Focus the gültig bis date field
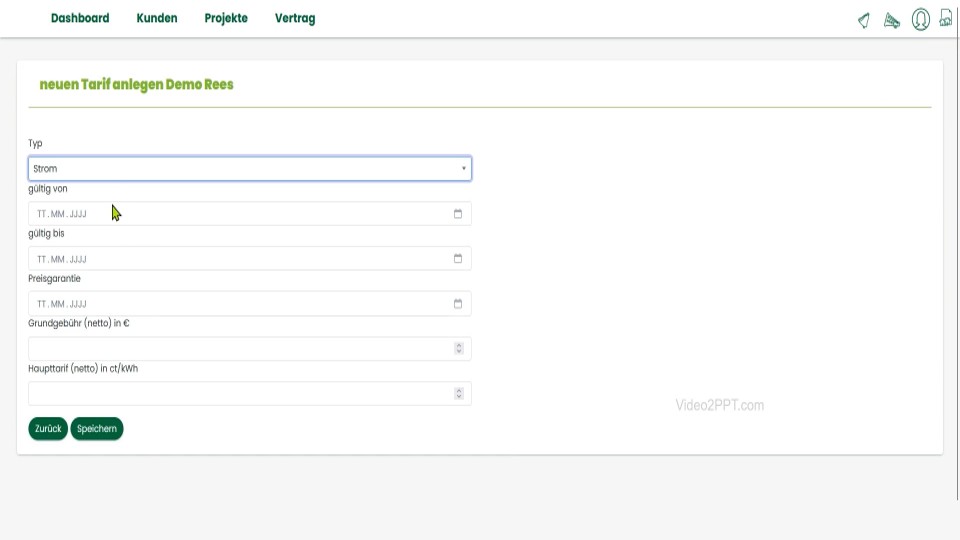960x540 pixels. (230, 259)
